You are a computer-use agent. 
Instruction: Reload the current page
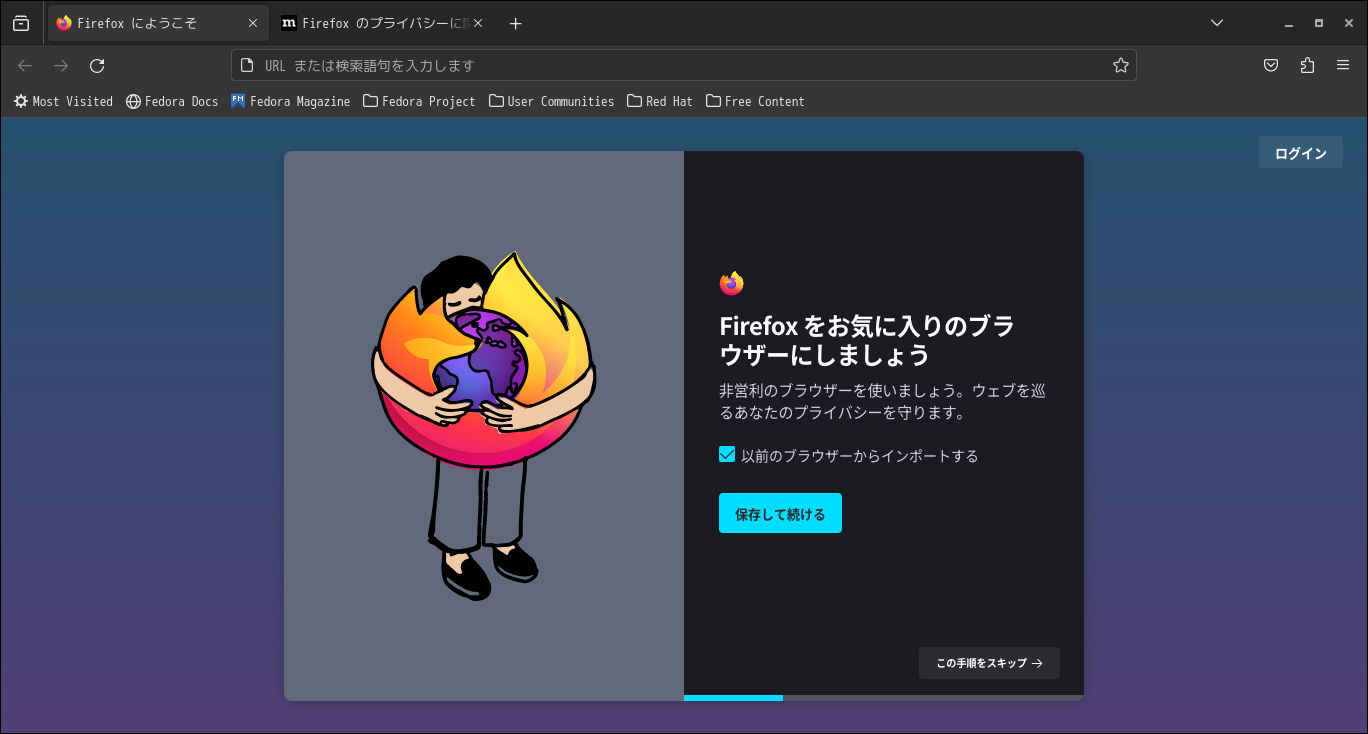click(97, 65)
